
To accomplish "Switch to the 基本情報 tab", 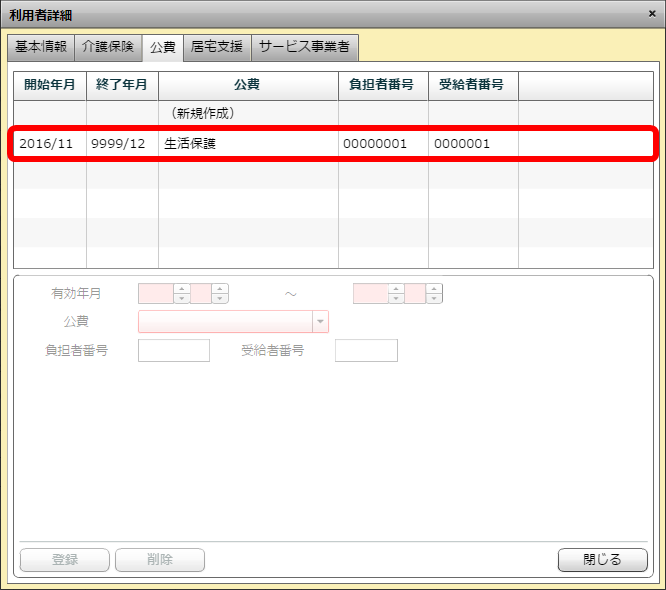I will coord(41,47).
